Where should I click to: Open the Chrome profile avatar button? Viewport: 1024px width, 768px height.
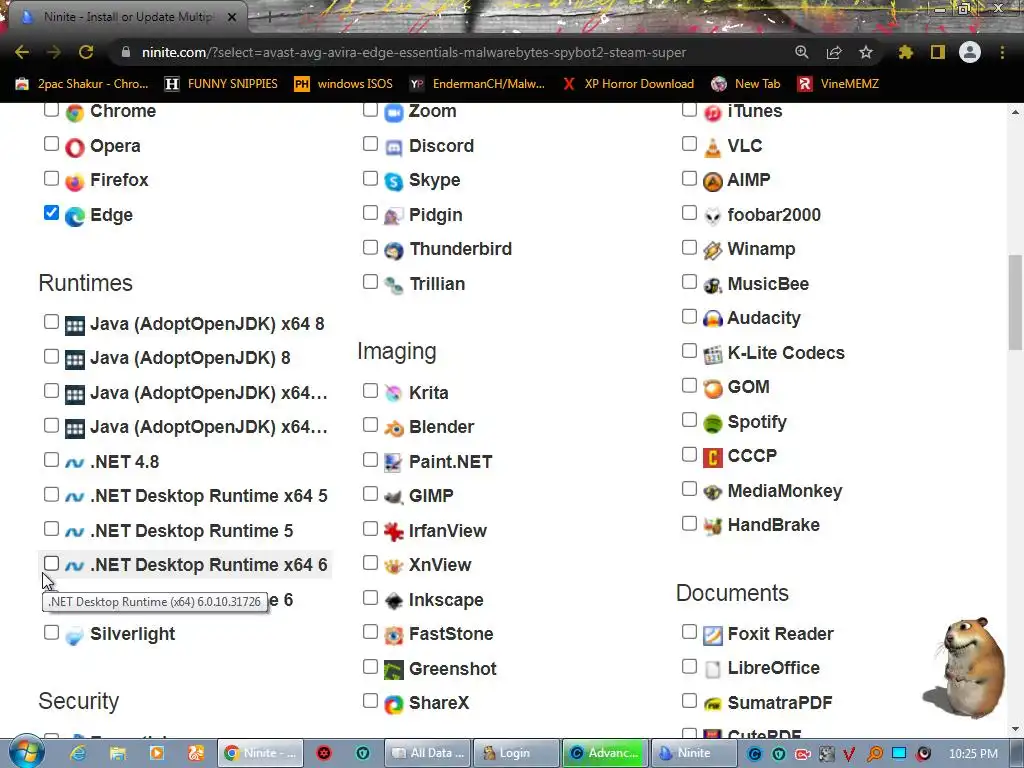970,52
